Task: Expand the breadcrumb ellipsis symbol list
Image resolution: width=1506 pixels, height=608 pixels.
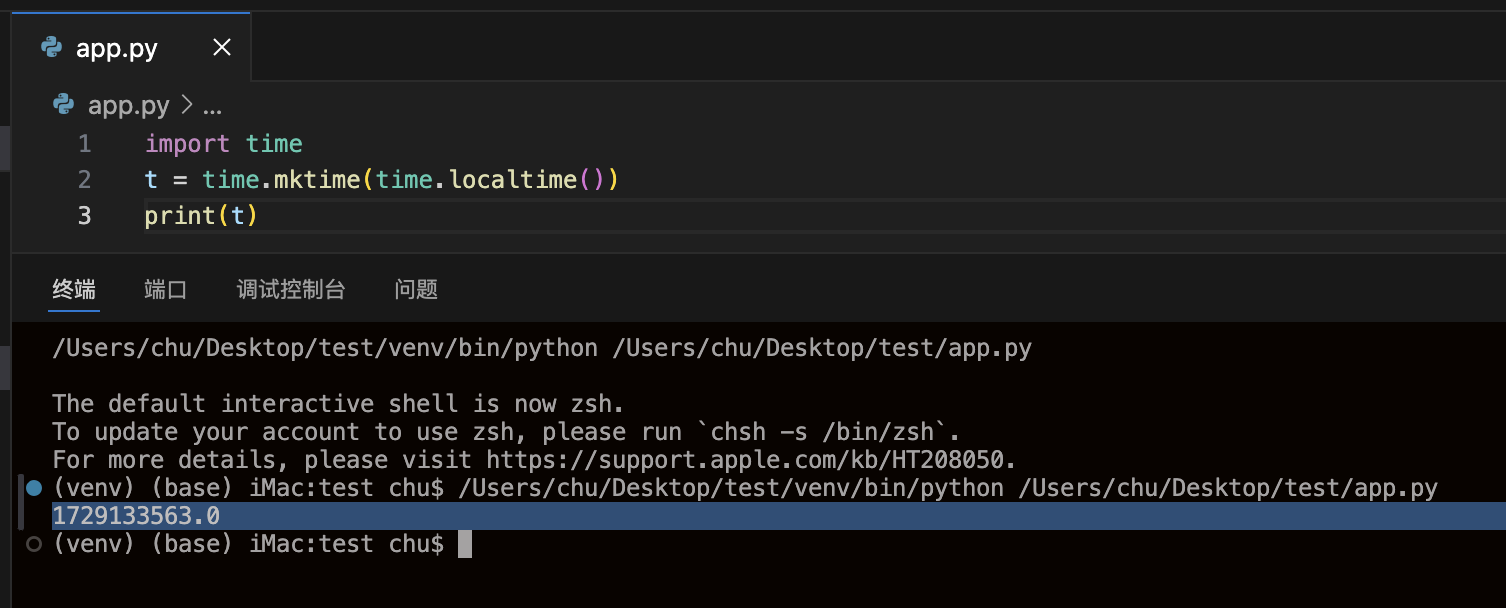Action: pos(212,106)
